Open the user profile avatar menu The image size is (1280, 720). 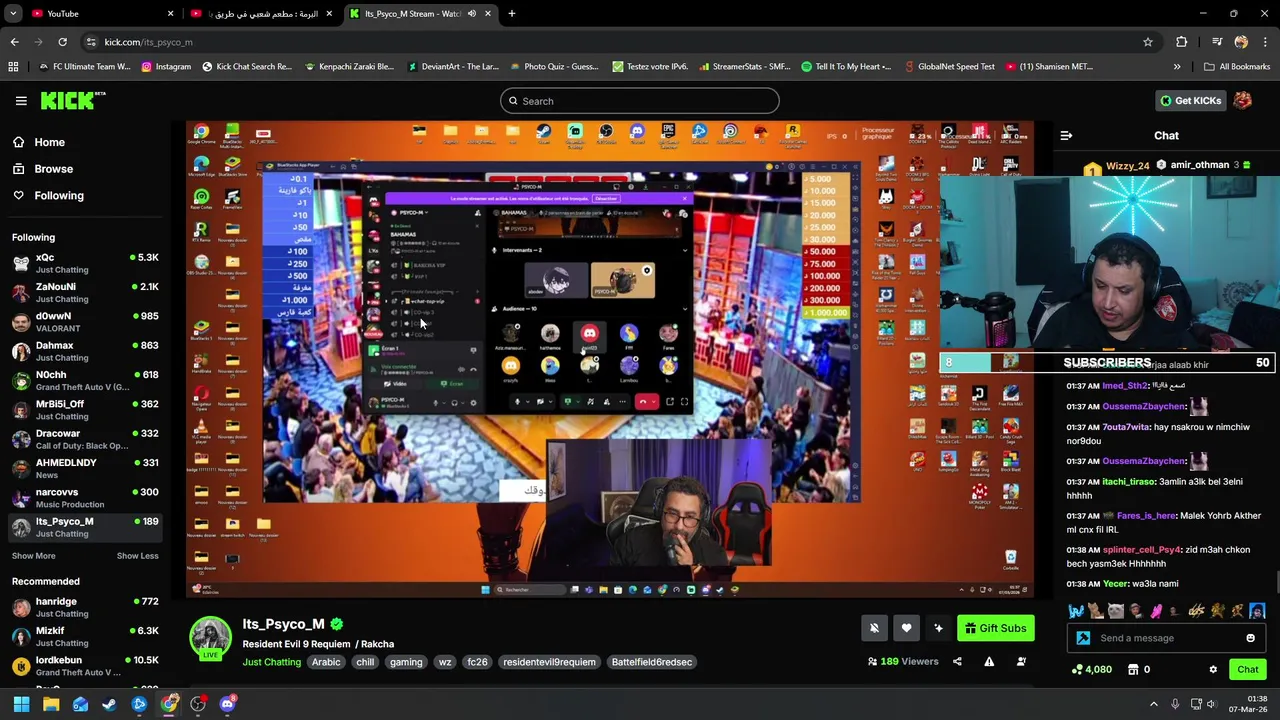[x=1242, y=100]
